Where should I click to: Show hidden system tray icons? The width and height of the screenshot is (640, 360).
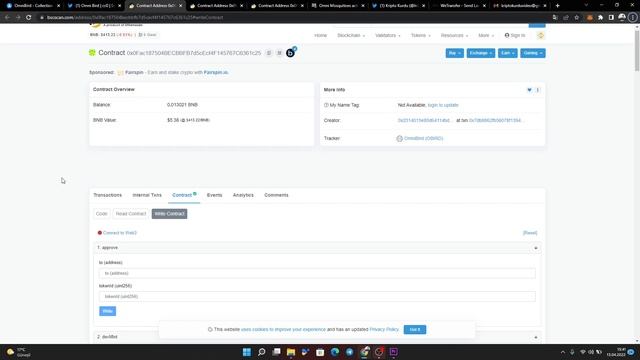563,352
